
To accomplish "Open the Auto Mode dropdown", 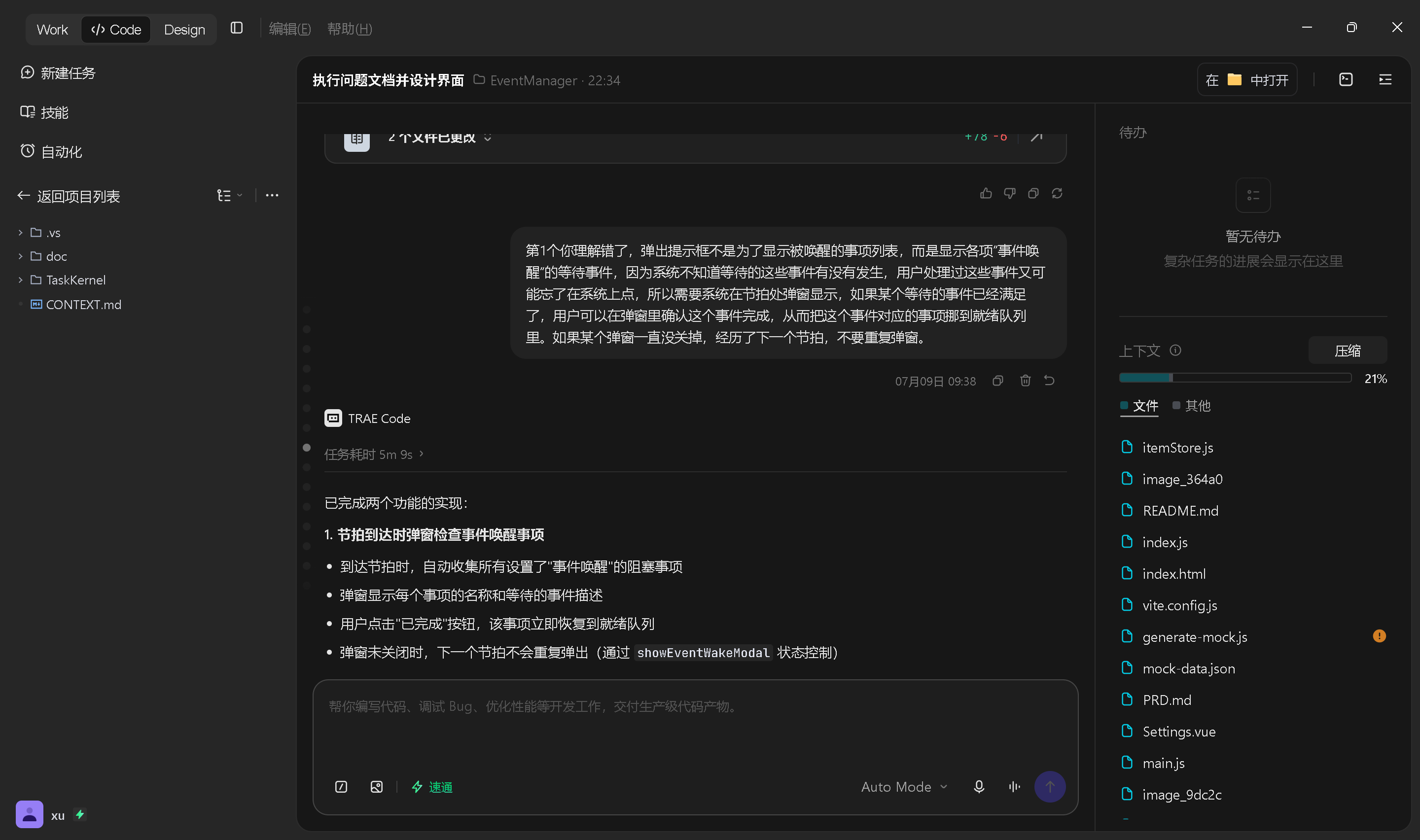I will [x=904, y=787].
